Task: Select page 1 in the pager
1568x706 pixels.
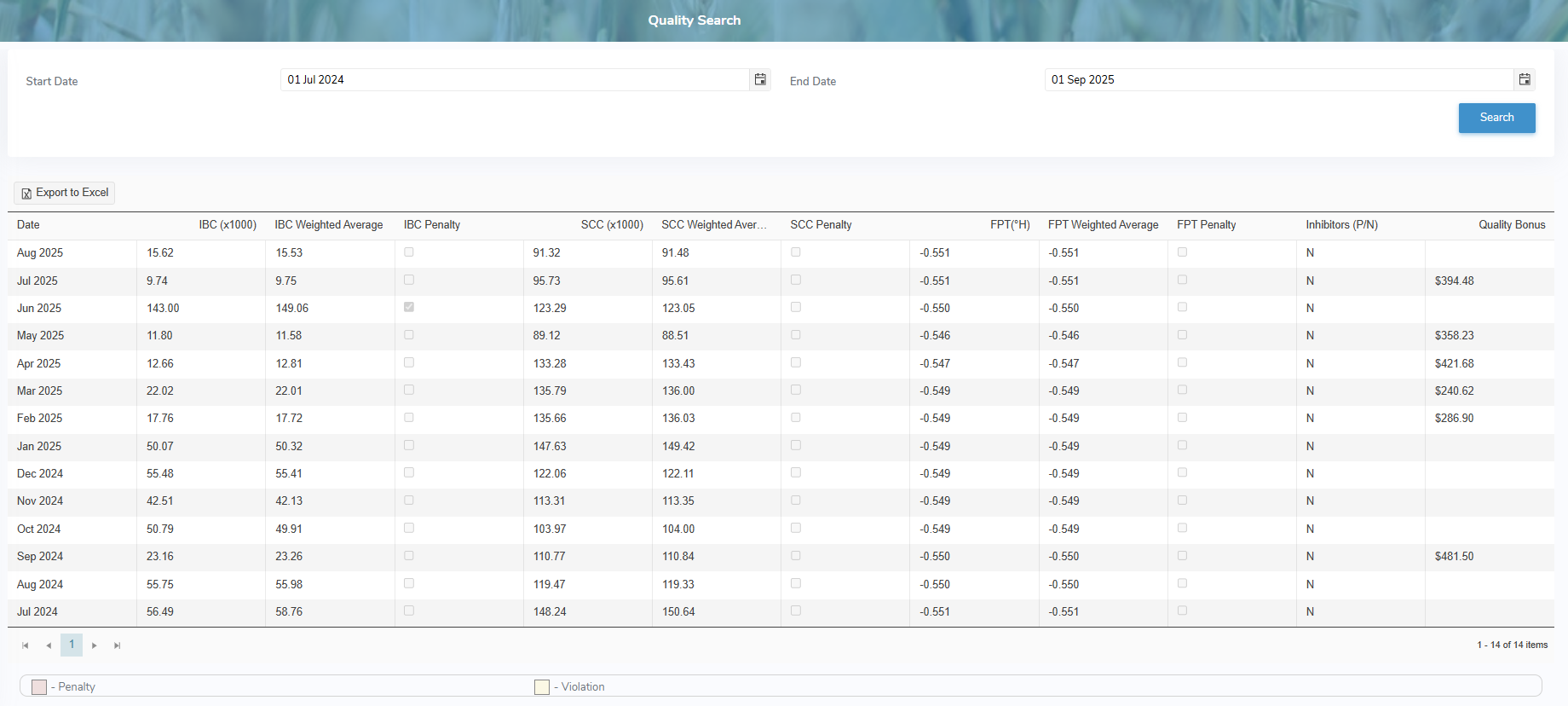Action: [72, 645]
